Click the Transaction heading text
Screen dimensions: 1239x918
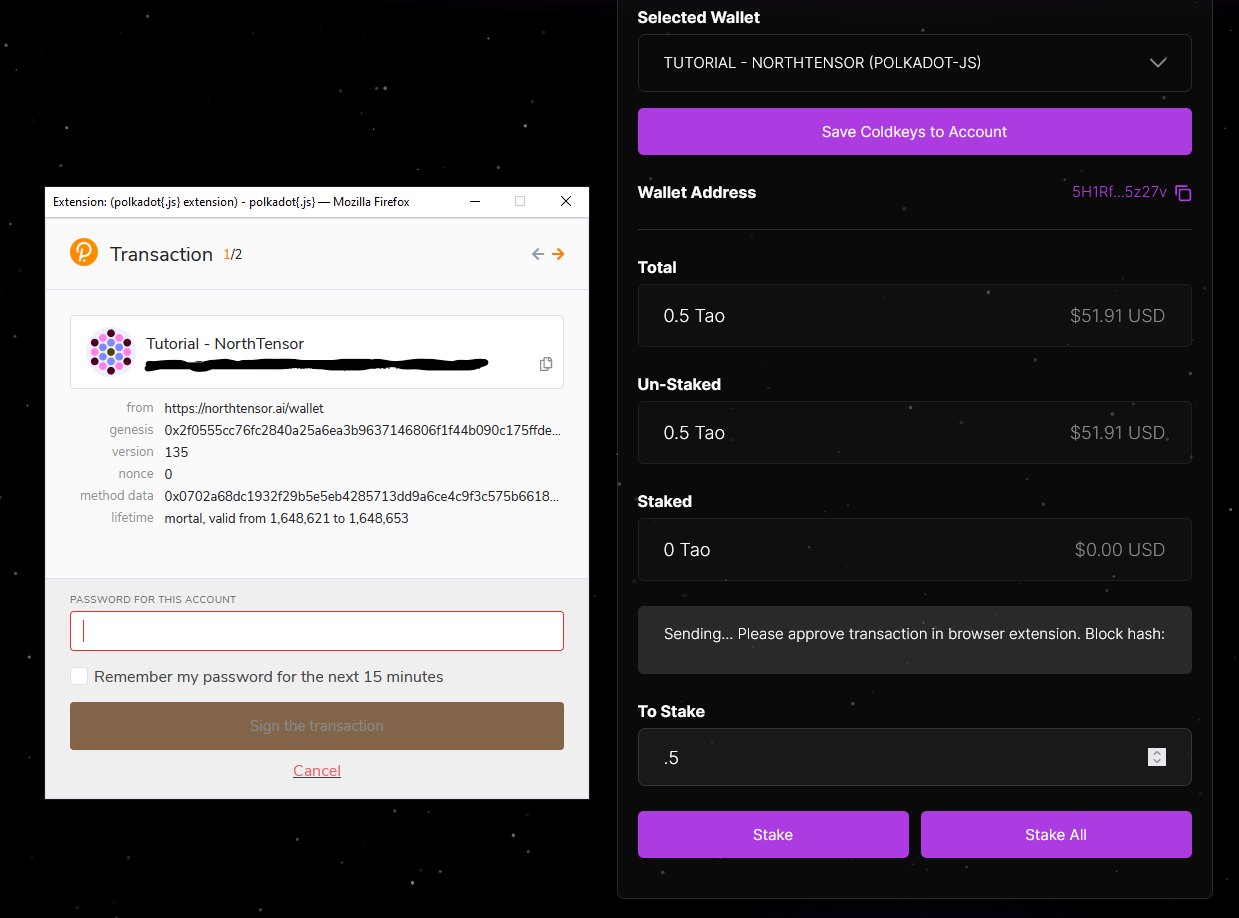coord(161,254)
